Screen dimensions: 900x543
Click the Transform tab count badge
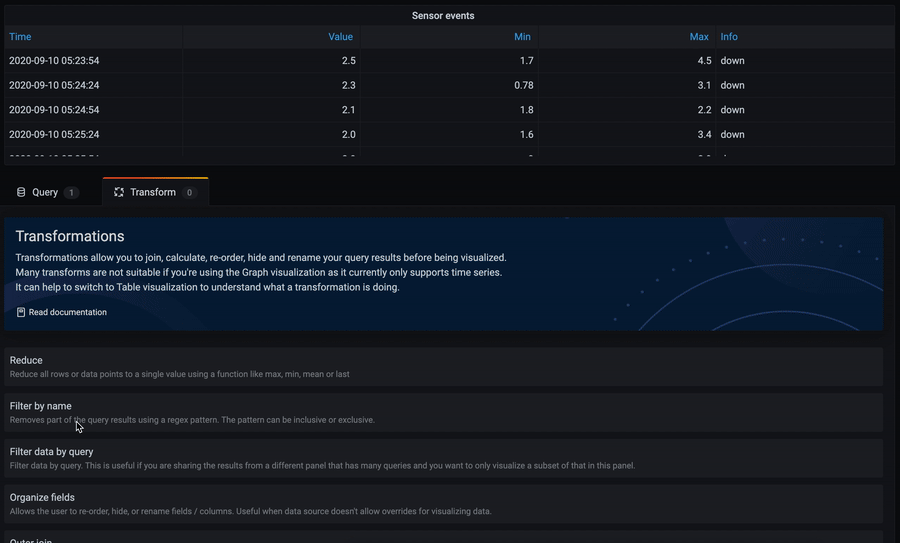click(x=189, y=192)
